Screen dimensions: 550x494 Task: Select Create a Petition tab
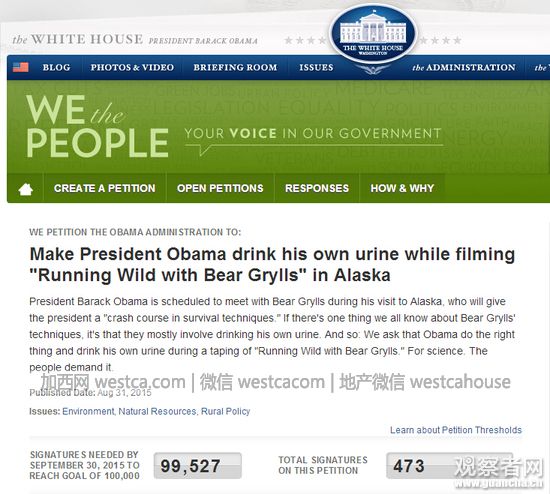coord(105,188)
